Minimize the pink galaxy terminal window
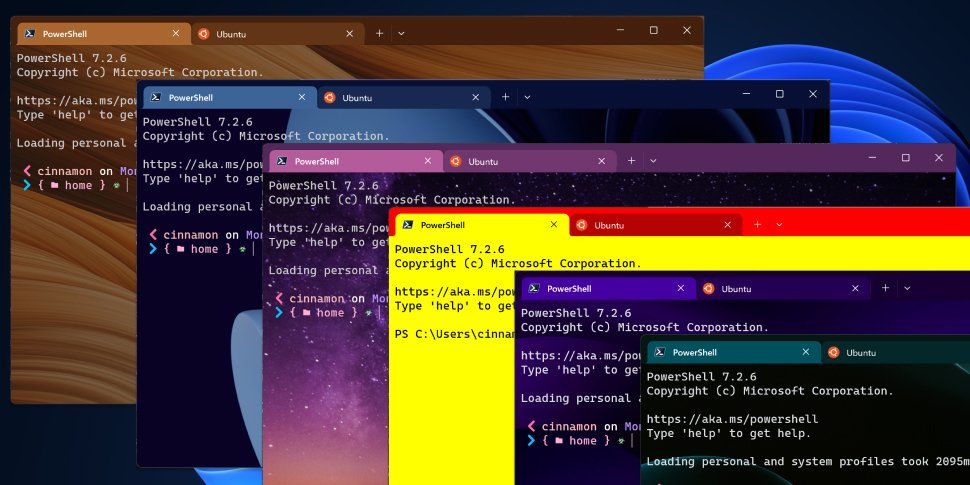The height and width of the screenshot is (485, 970). click(x=872, y=158)
